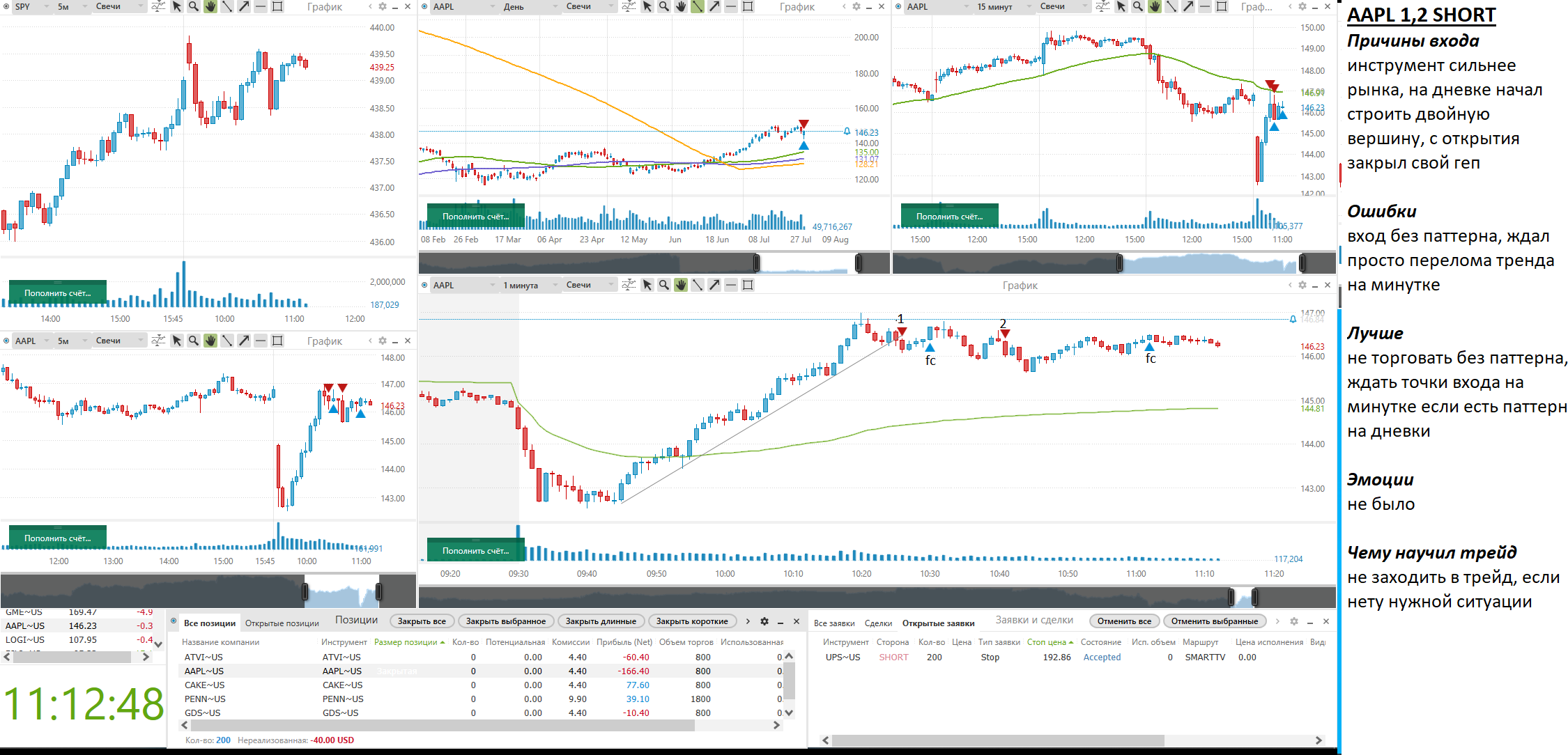Grab right range handle of AAPL 15-minute navigator

click(1302, 263)
